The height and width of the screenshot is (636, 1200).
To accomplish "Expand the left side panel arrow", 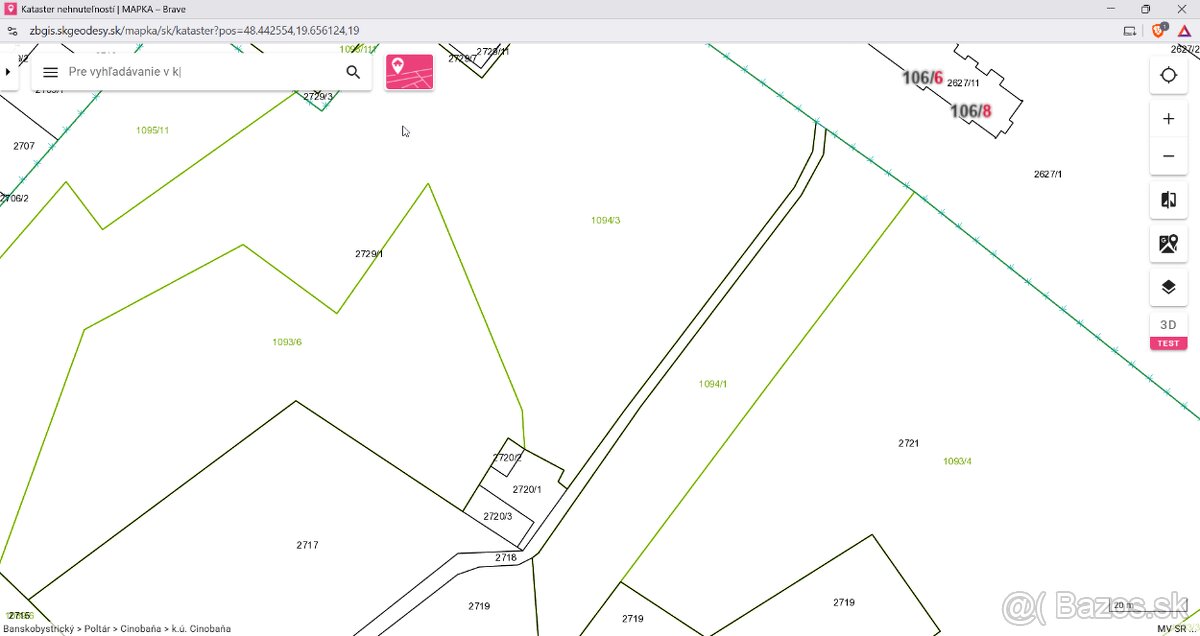I will click(x=8, y=72).
